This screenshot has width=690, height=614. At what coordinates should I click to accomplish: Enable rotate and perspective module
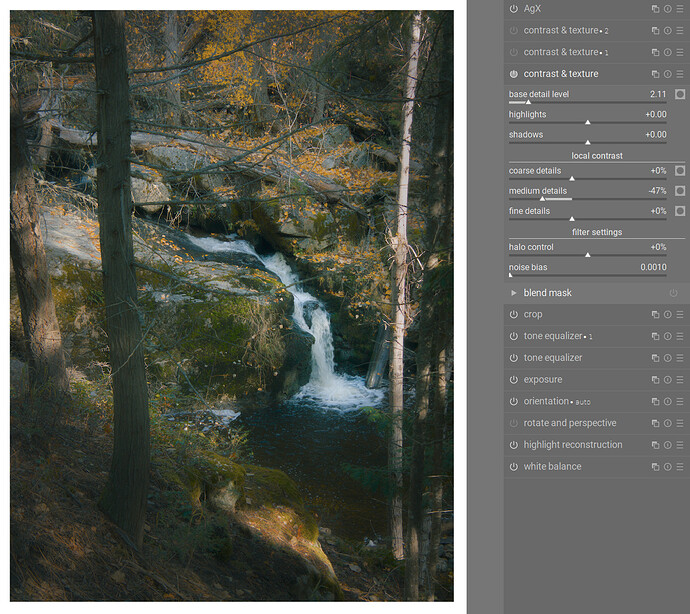click(x=514, y=423)
